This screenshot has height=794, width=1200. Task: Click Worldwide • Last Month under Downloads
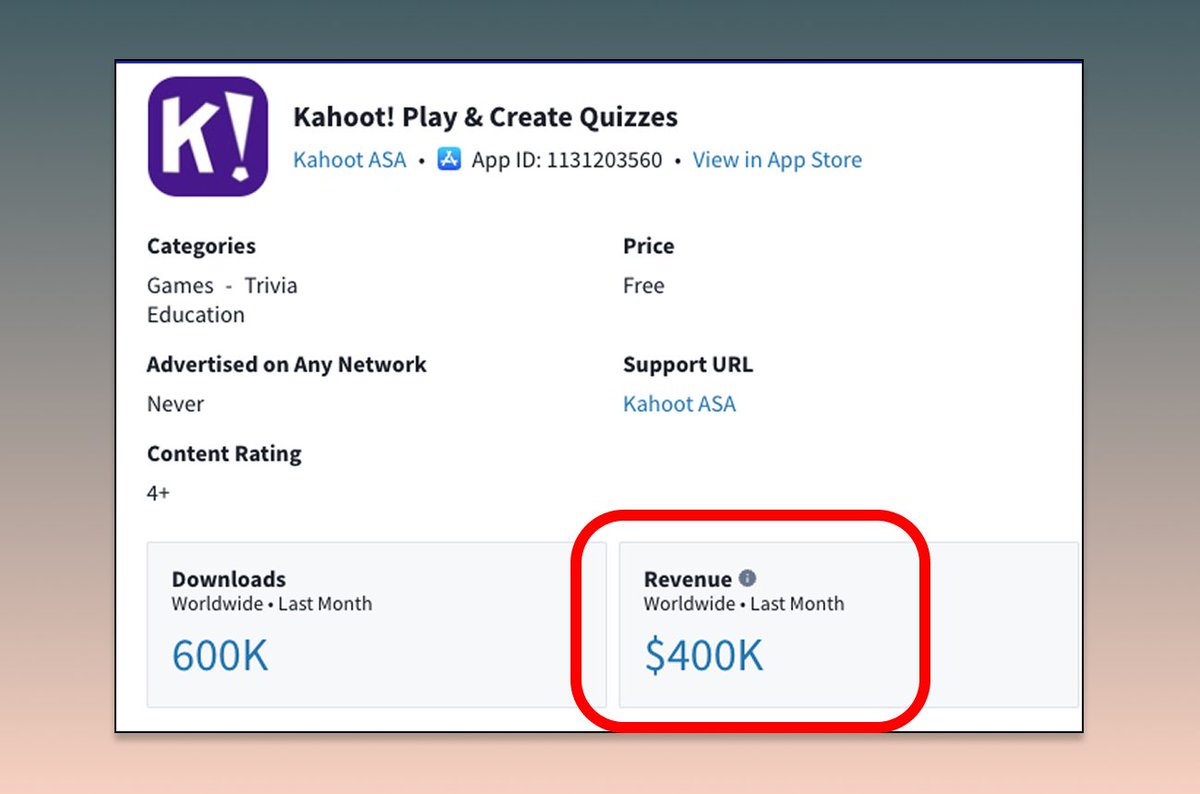point(272,604)
